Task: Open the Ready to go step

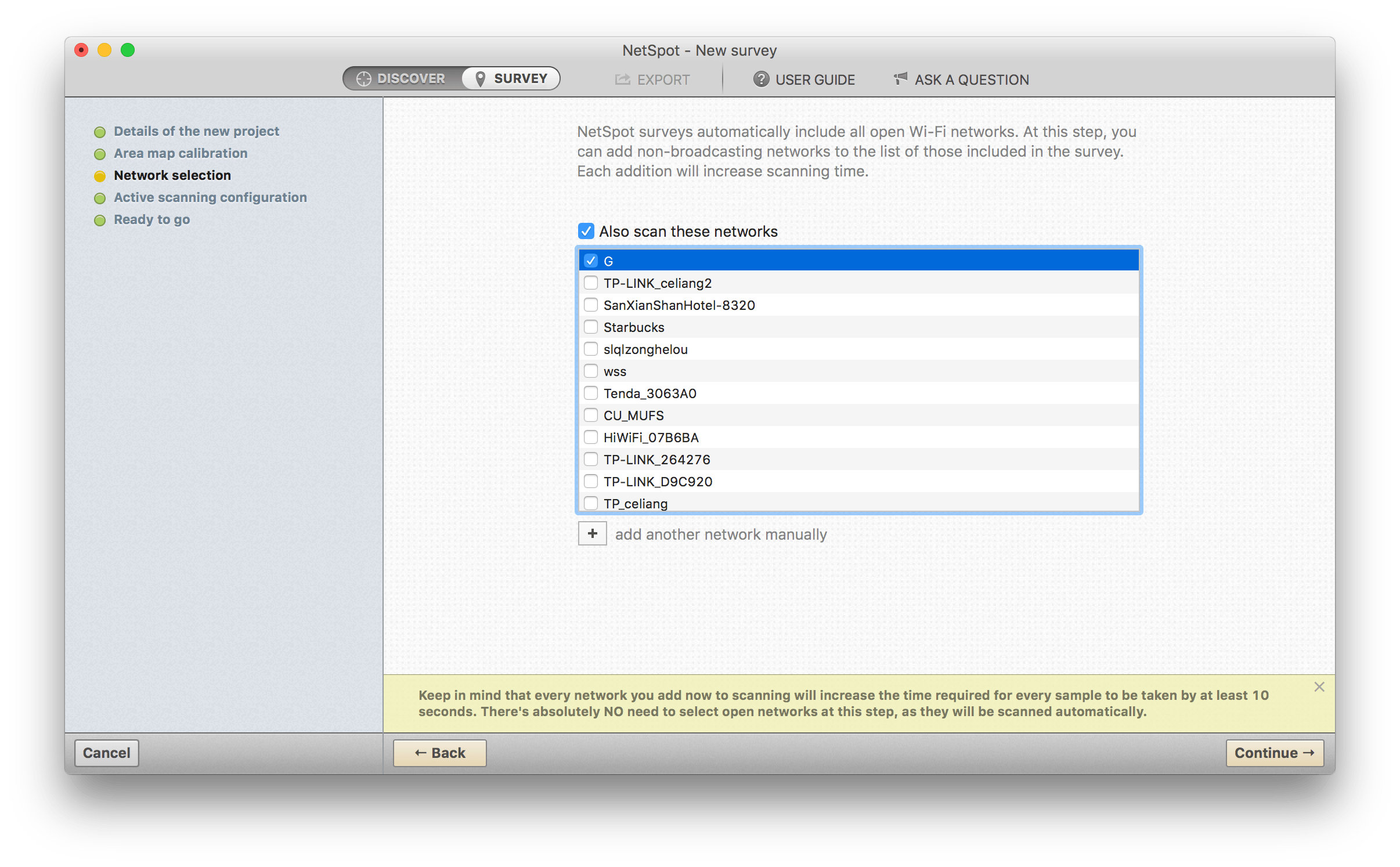Action: point(151,219)
